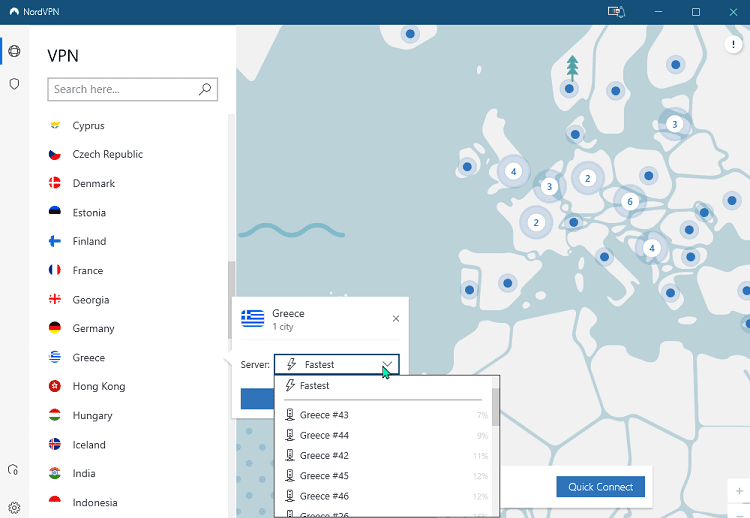This screenshot has width=750, height=518.
Task: Click the Hungary flag icon
Action: 55,415
